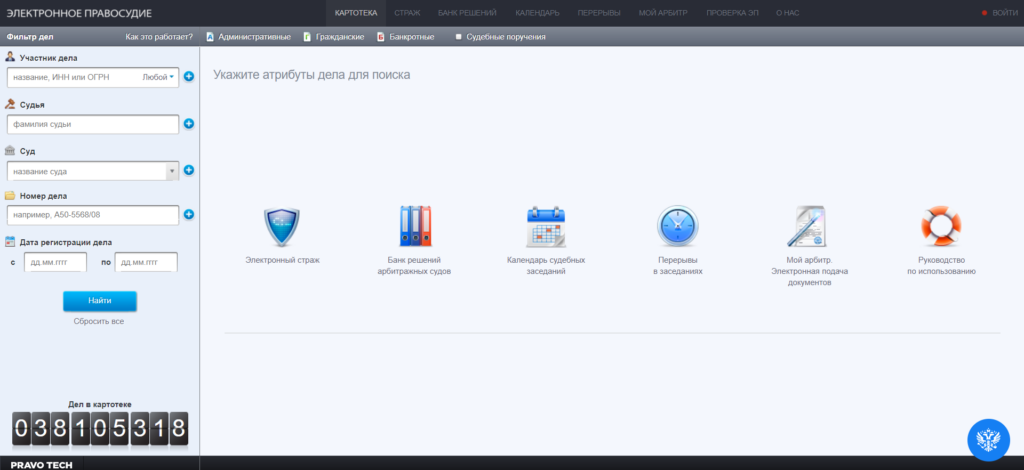
Task: Add another Участник дела with plus icon
Action: pyautogui.click(x=188, y=76)
